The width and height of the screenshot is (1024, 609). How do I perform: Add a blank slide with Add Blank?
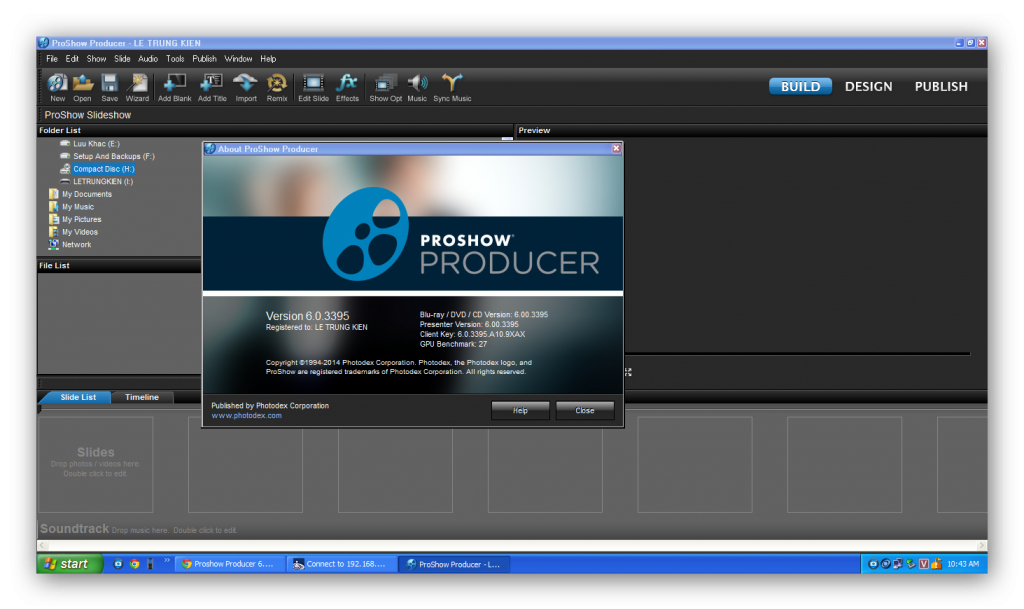[174, 87]
